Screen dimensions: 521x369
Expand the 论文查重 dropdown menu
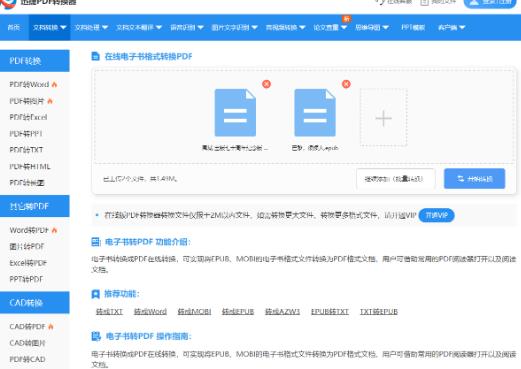(330, 27)
